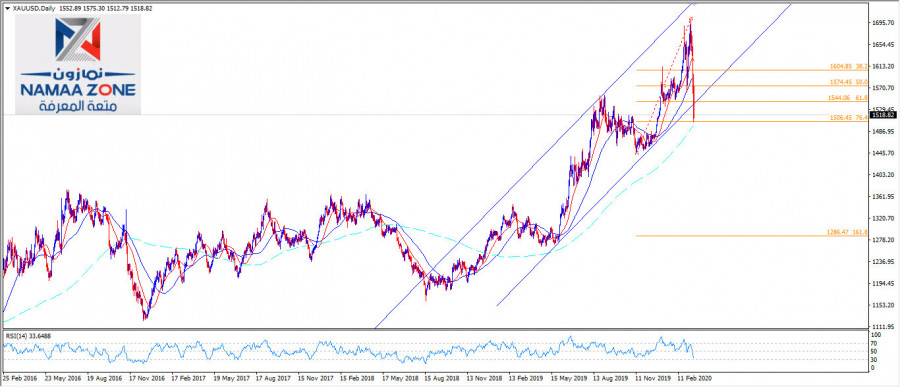Select the NAMAA ZONE brand text
Screen dimensions: 900x387
tap(78, 91)
